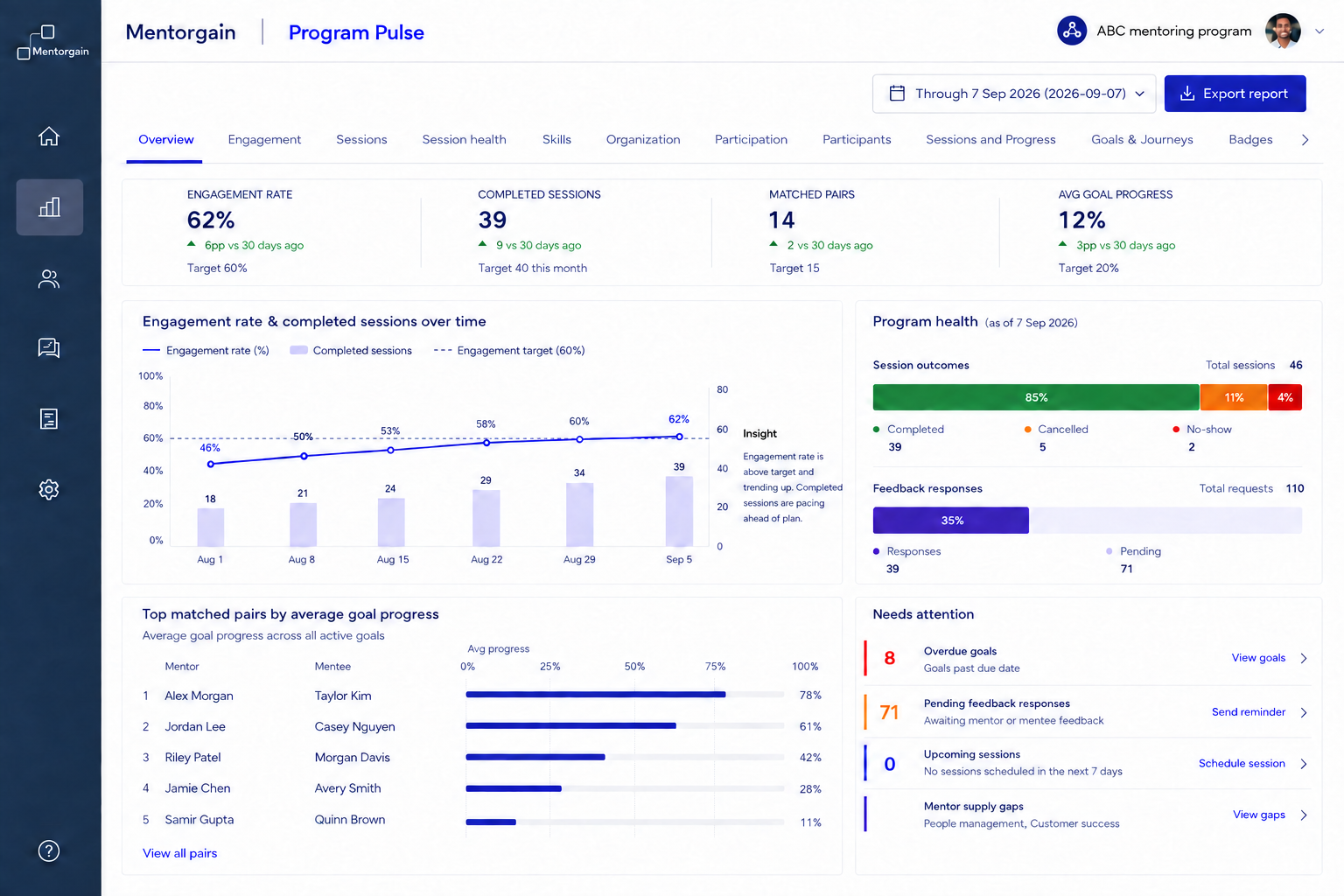Open the people sidebar icon

pyautogui.click(x=49, y=278)
